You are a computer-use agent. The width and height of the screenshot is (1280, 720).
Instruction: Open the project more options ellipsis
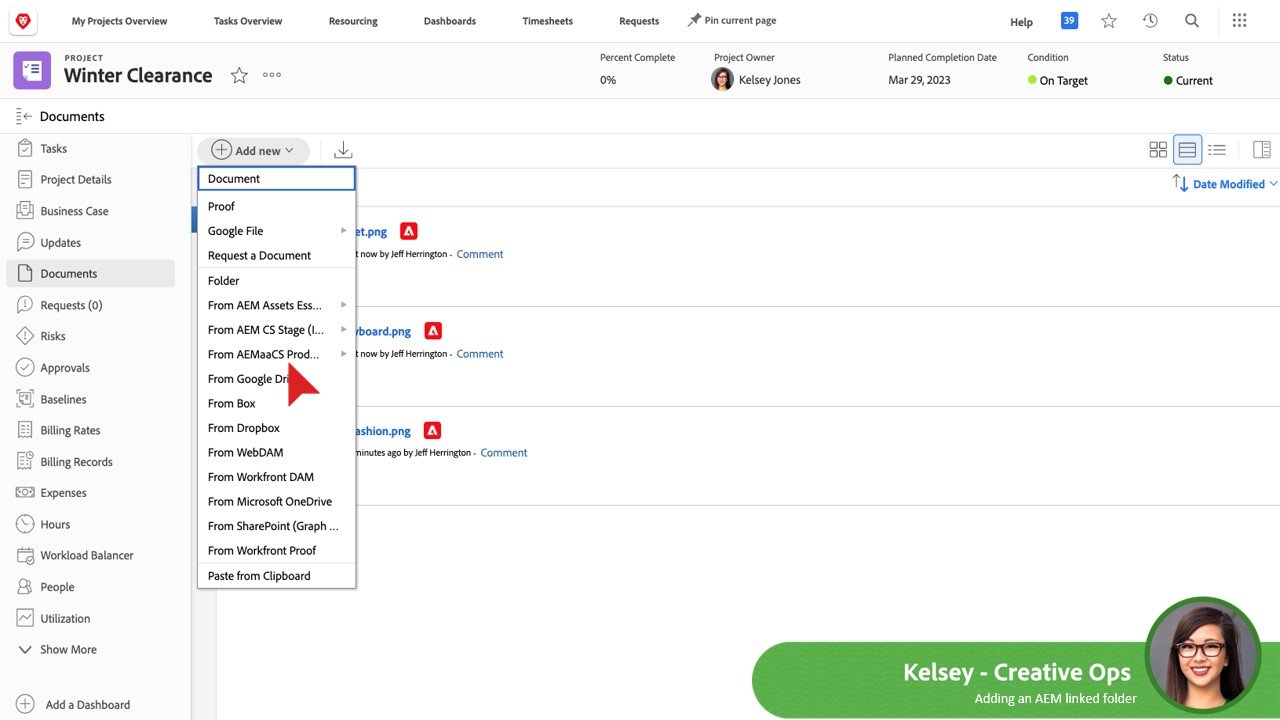pyautogui.click(x=272, y=75)
